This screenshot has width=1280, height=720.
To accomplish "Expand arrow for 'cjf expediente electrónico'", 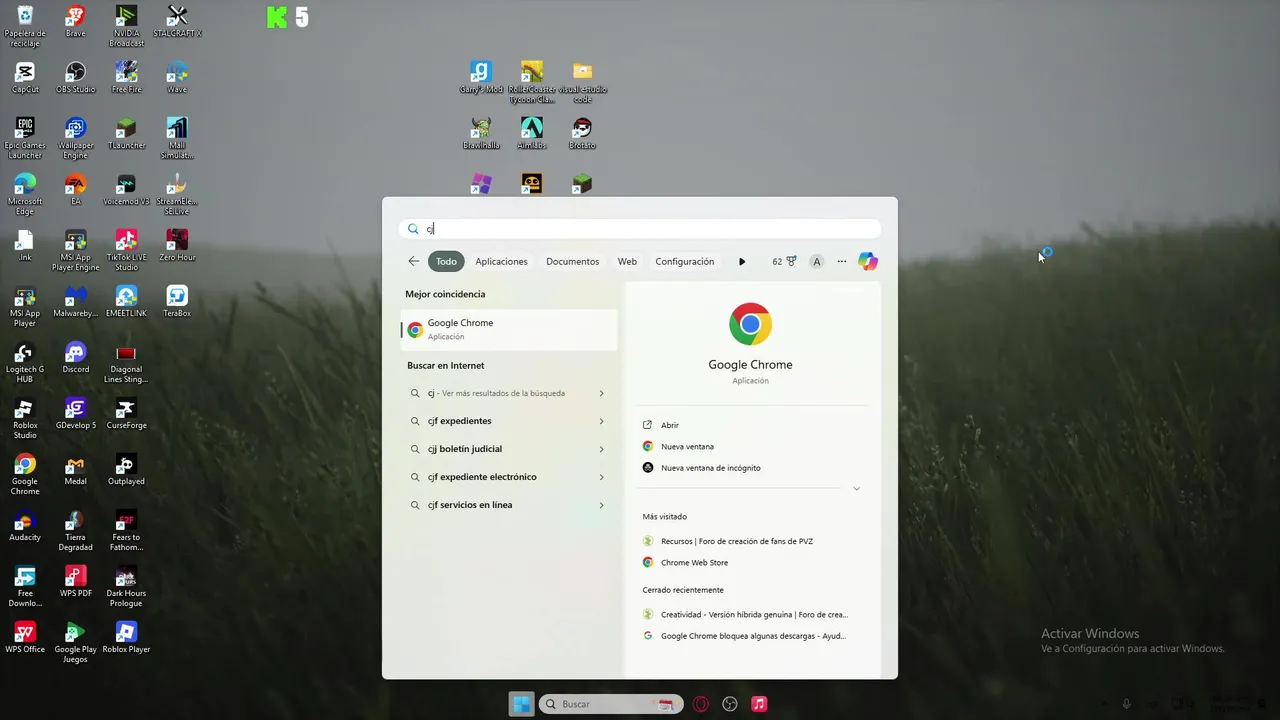I will [601, 477].
